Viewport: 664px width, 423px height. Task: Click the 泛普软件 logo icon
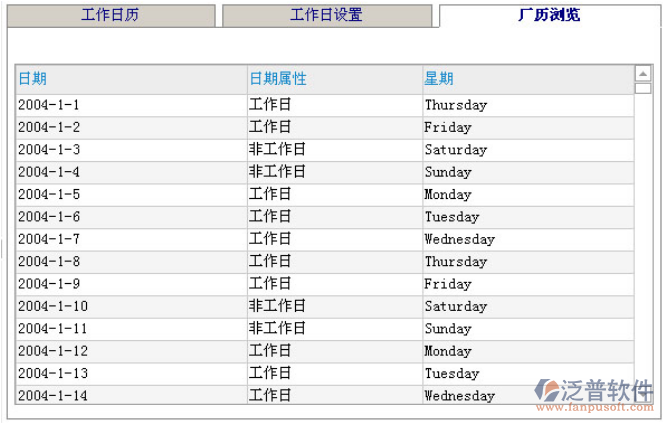pos(547,389)
